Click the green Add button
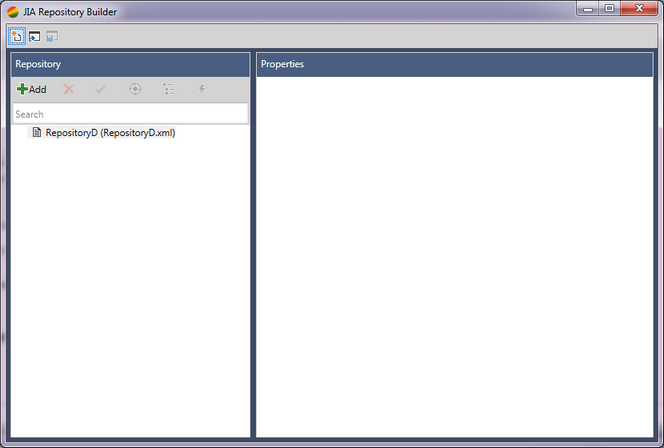This screenshot has width=664, height=448. pyautogui.click(x=31, y=89)
